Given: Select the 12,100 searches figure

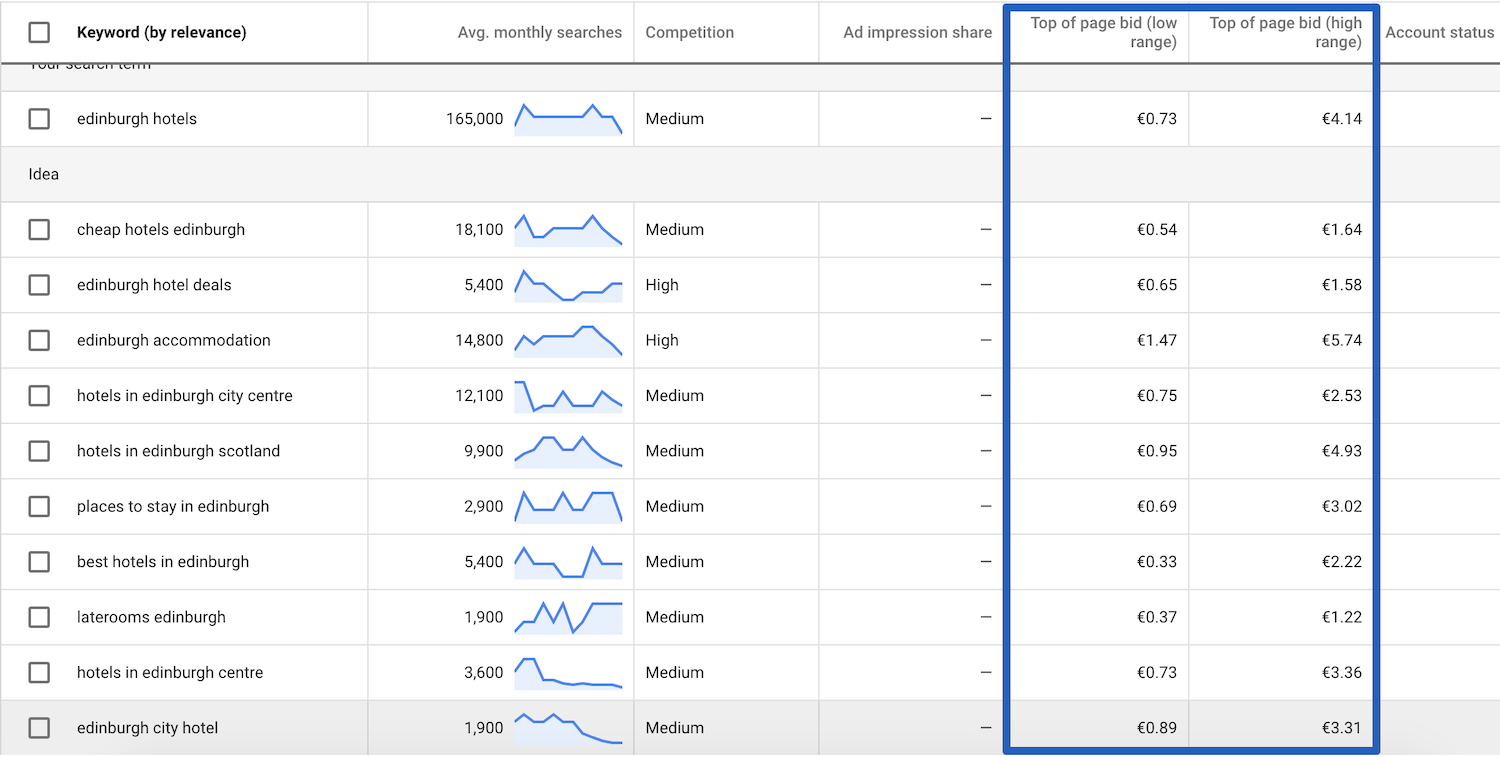Looking at the screenshot, I should (480, 396).
